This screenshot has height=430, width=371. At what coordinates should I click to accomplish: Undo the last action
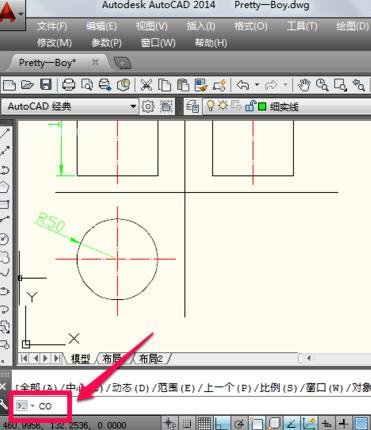click(243, 85)
